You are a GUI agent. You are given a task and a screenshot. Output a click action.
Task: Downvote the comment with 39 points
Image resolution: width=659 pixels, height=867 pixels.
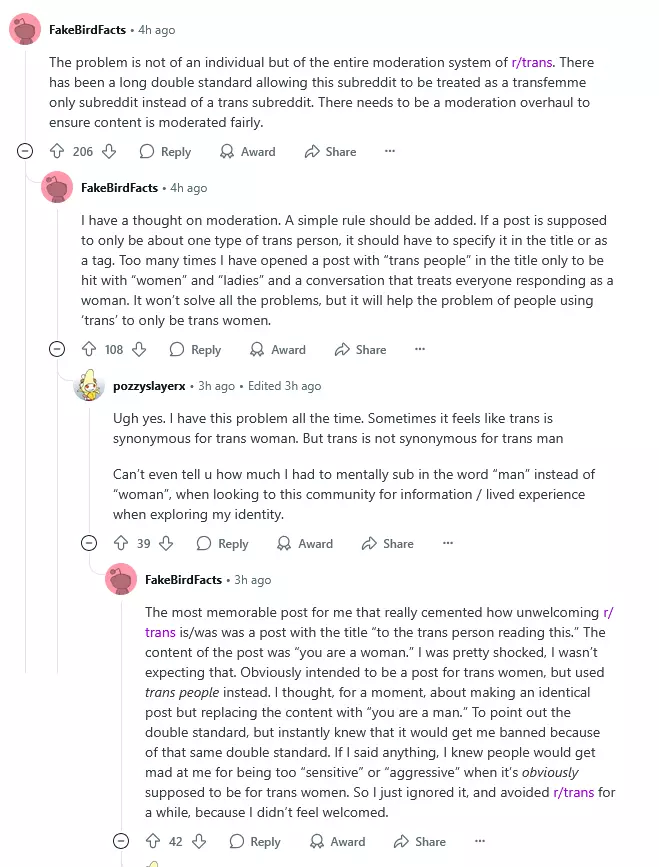[166, 544]
